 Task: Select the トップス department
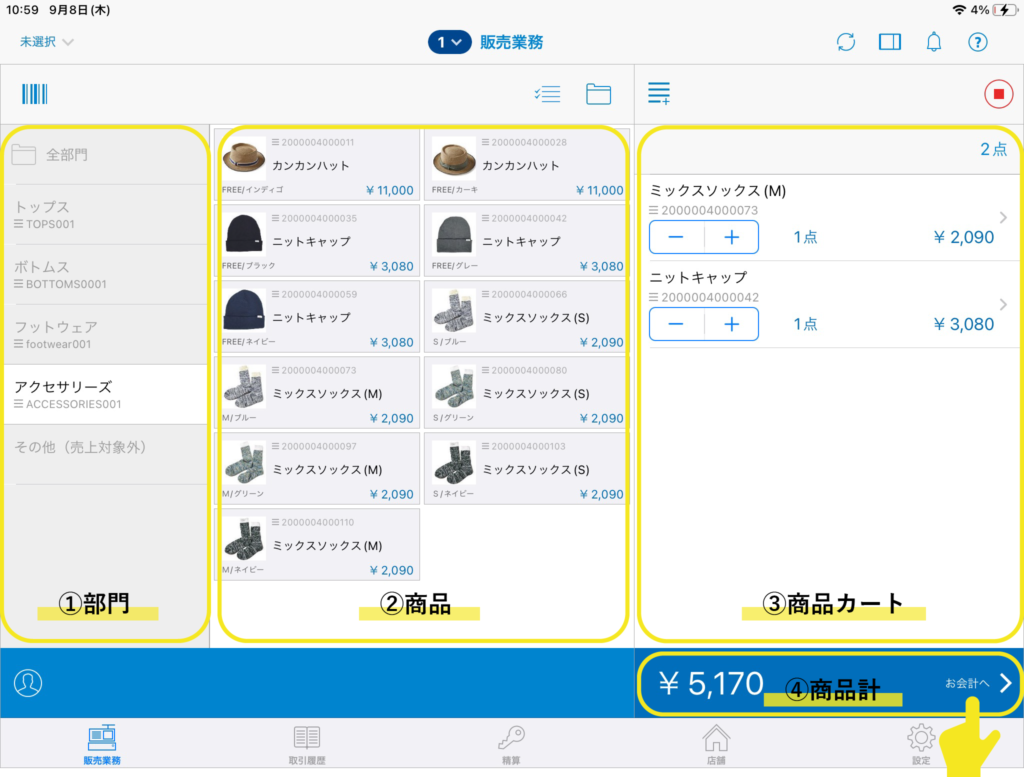pos(106,214)
